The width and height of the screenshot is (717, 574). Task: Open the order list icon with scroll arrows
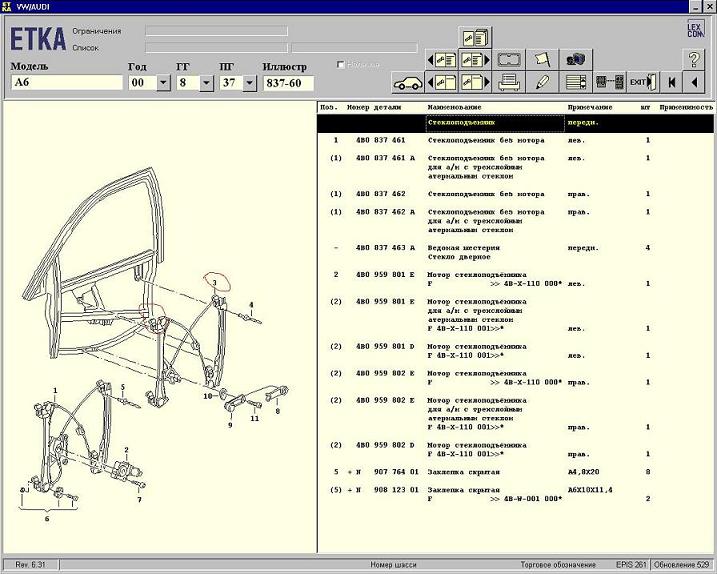point(575,82)
